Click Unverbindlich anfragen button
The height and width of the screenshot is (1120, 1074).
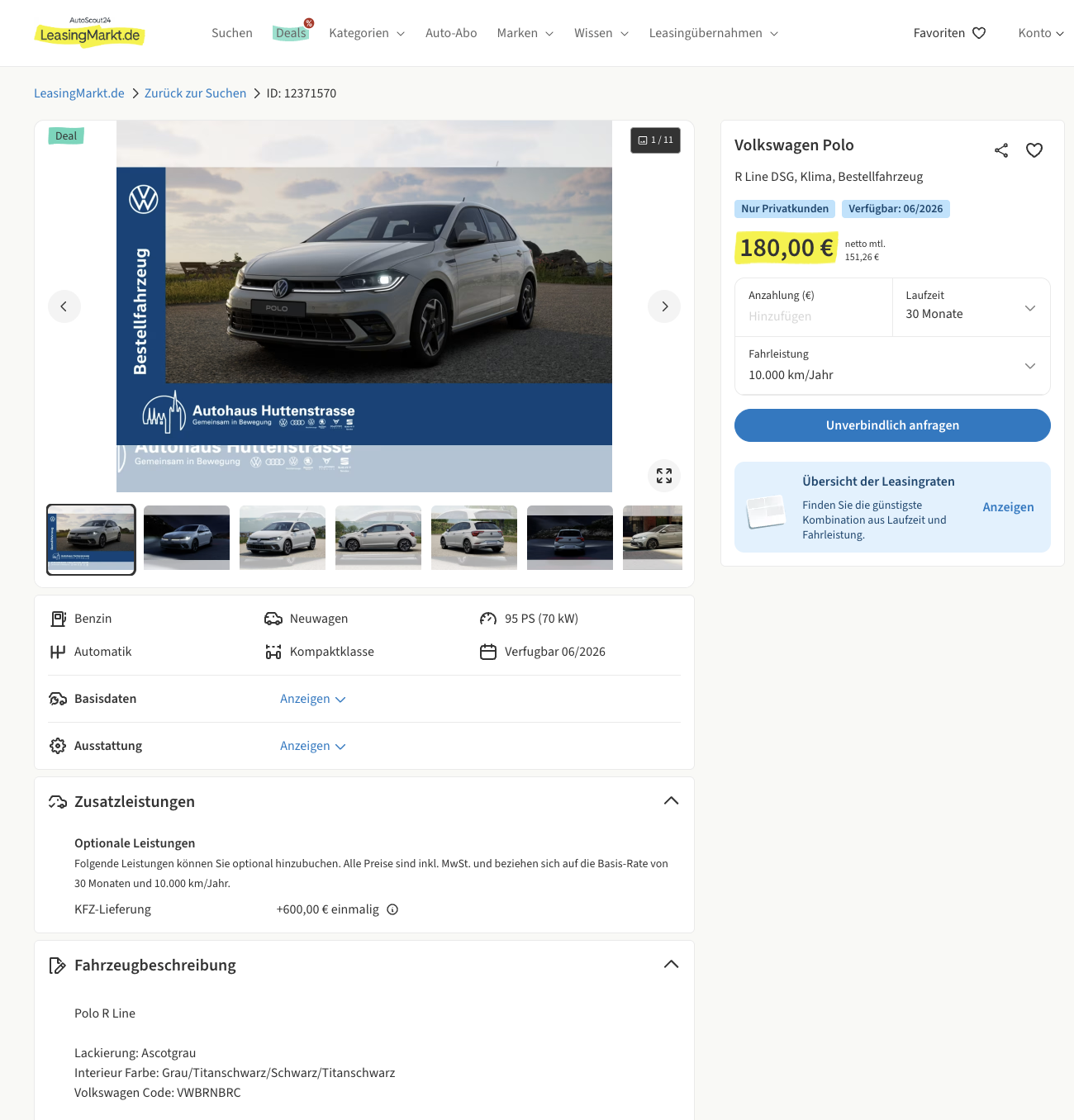click(x=892, y=425)
